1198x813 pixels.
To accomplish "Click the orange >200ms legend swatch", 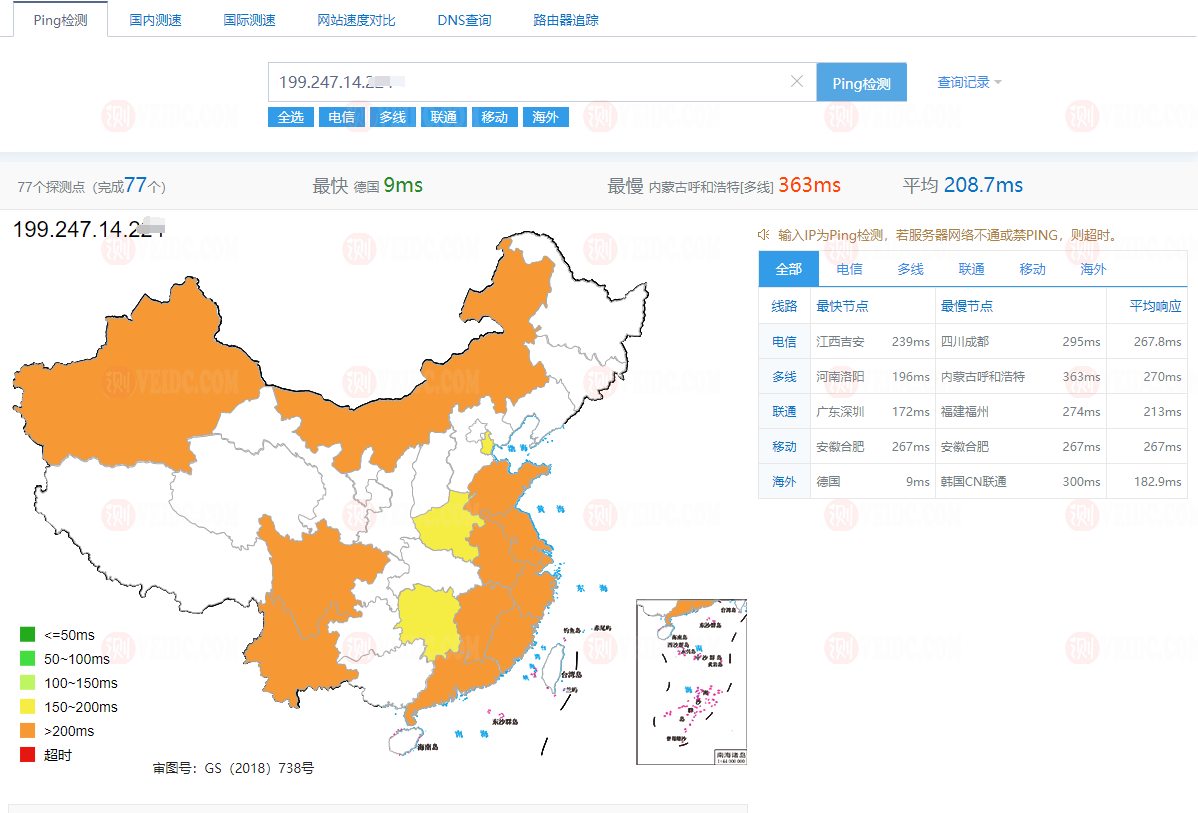I will pyautogui.click(x=25, y=730).
